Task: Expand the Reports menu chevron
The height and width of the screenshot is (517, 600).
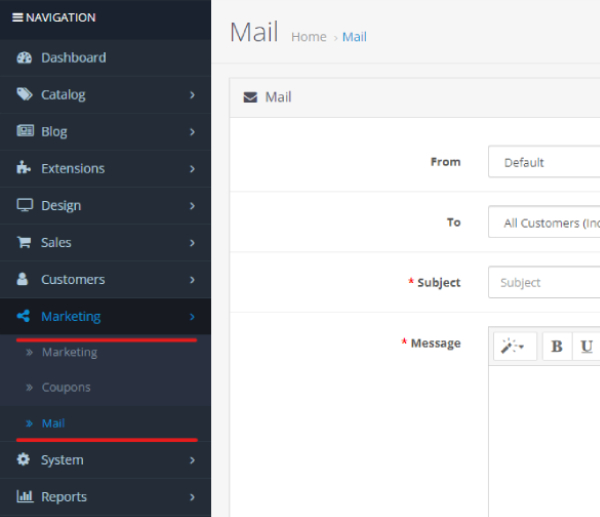Action: (192, 497)
